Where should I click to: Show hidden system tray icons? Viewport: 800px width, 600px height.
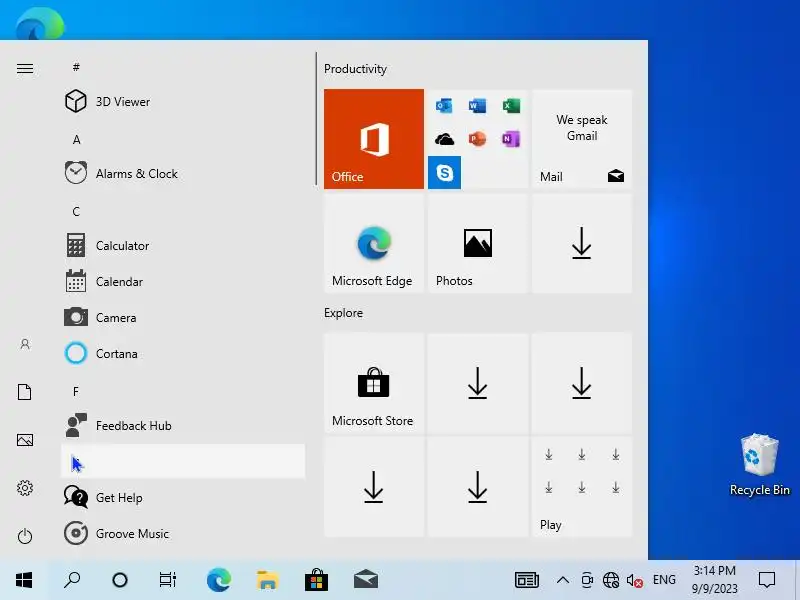click(563, 580)
